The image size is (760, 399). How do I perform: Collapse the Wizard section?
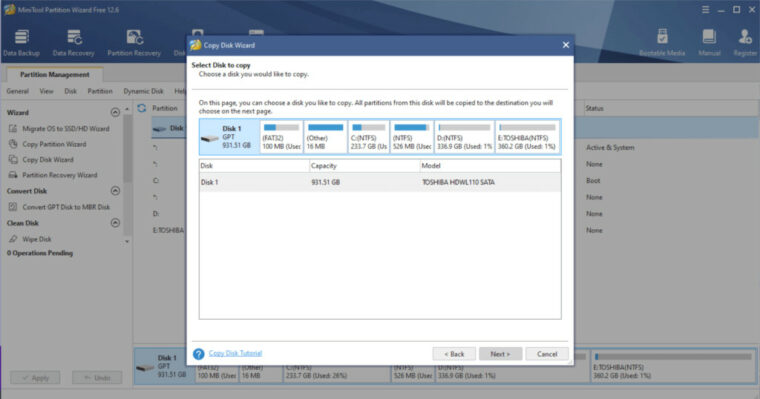(x=115, y=112)
